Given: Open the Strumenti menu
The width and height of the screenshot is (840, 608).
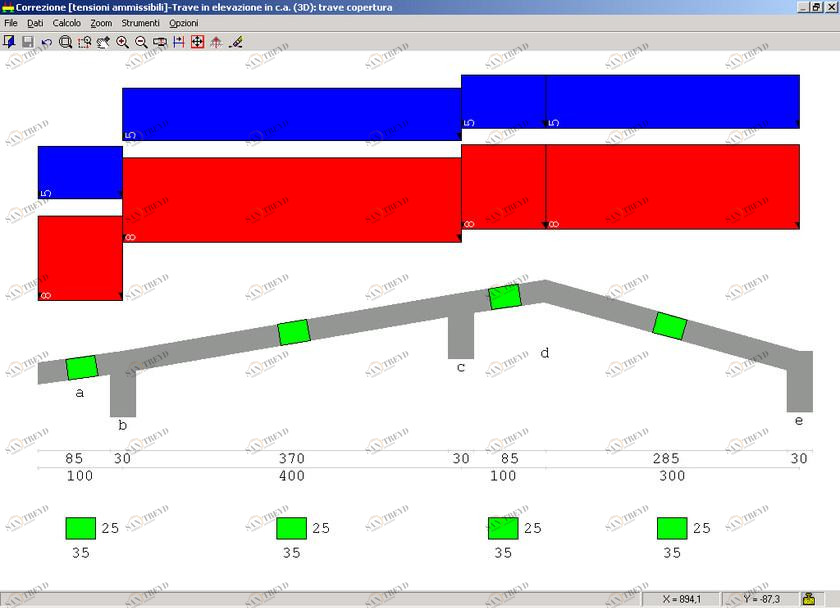Looking at the screenshot, I should [139, 22].
